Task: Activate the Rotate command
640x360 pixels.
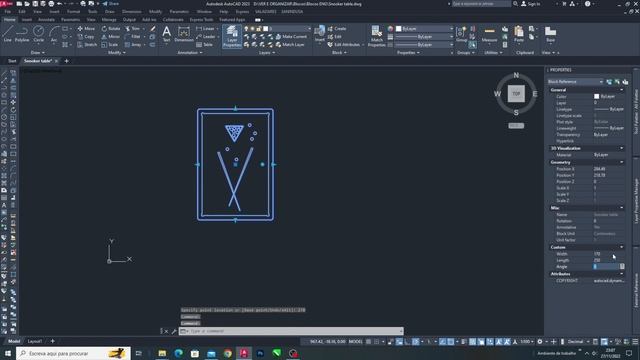Action: tap(111, 29)
